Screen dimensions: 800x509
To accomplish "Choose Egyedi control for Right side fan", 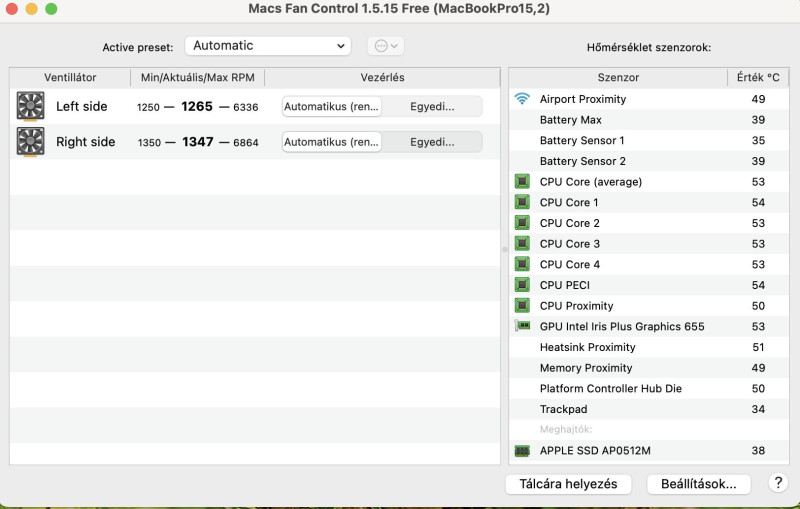I will [x=432, y=142].
